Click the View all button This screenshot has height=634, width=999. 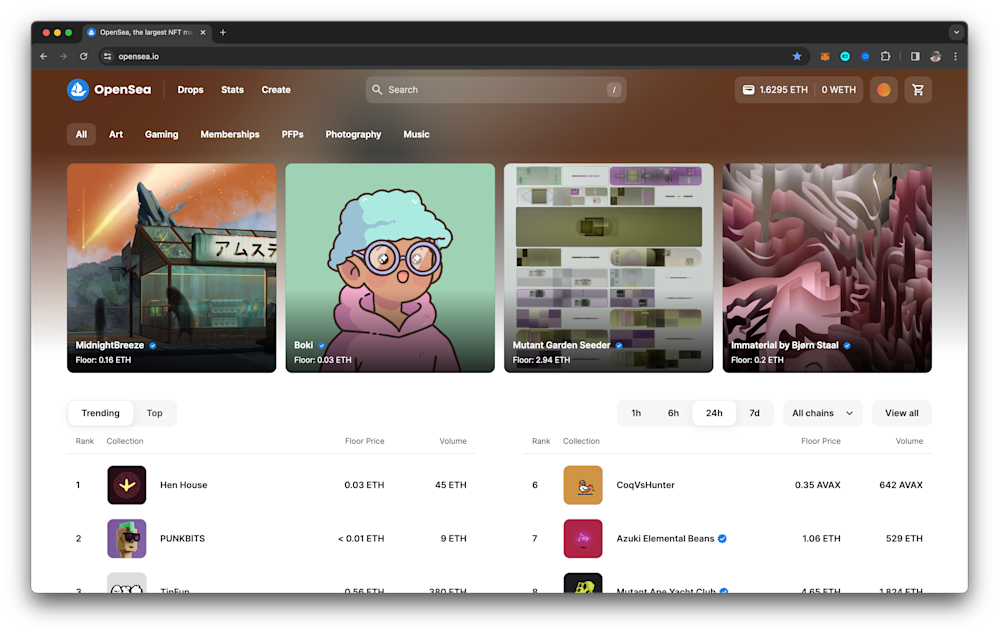click(x=902, y=413)
